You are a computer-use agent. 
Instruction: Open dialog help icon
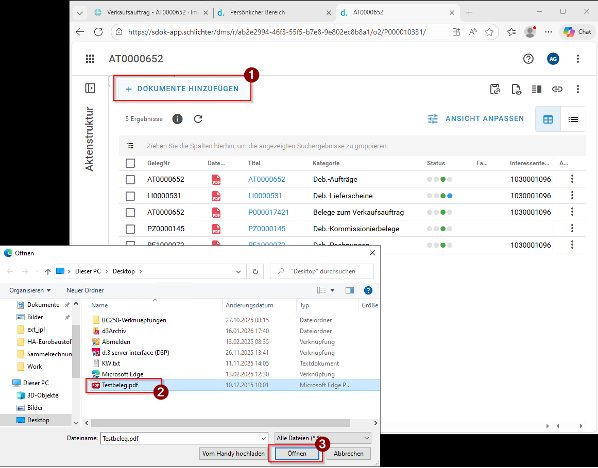(x=368, y=291)
